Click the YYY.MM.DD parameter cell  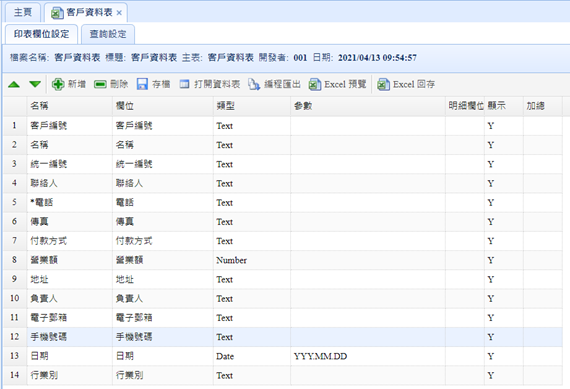coord(368,356)
